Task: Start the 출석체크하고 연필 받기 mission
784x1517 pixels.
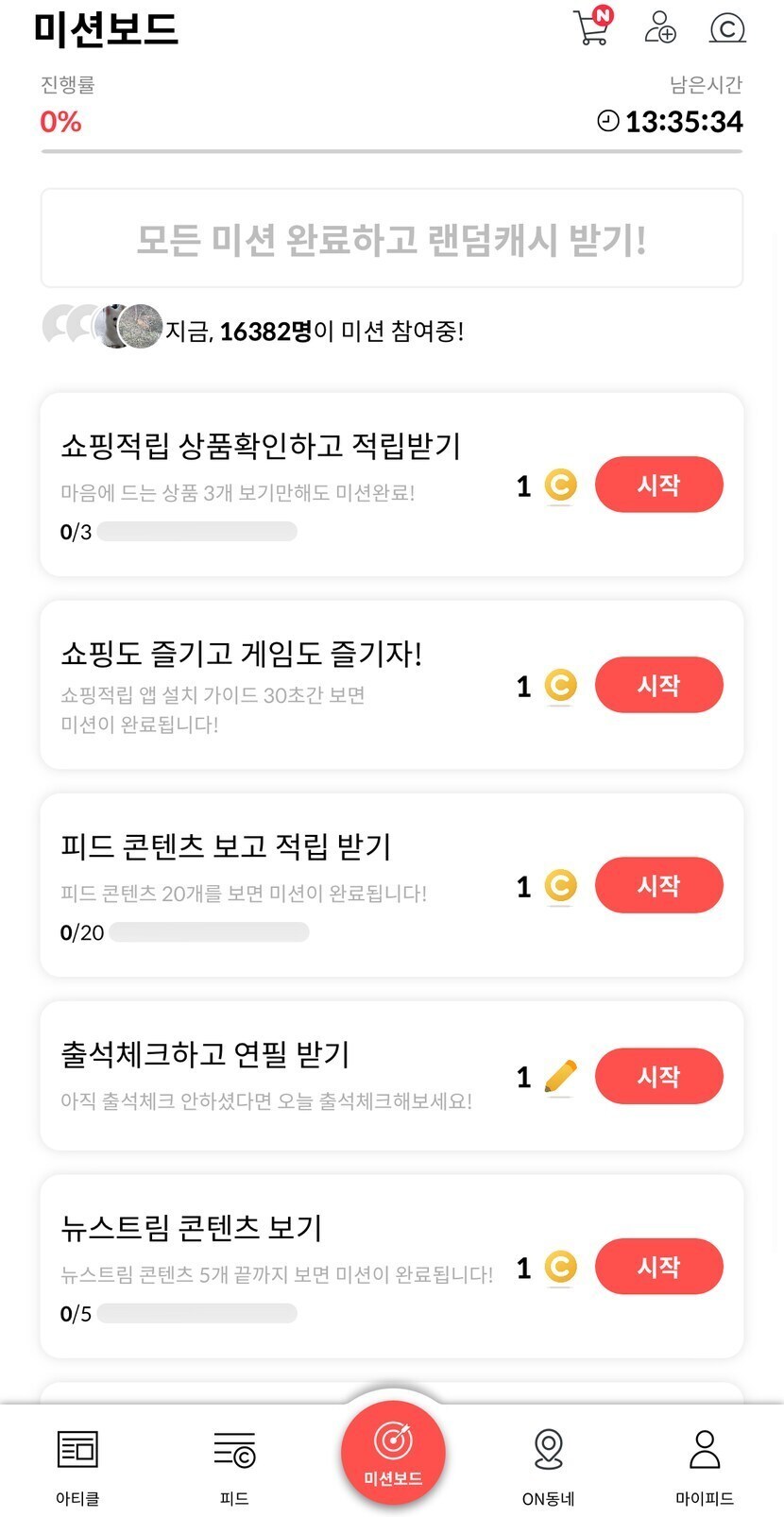Action: click(658, 1076)
